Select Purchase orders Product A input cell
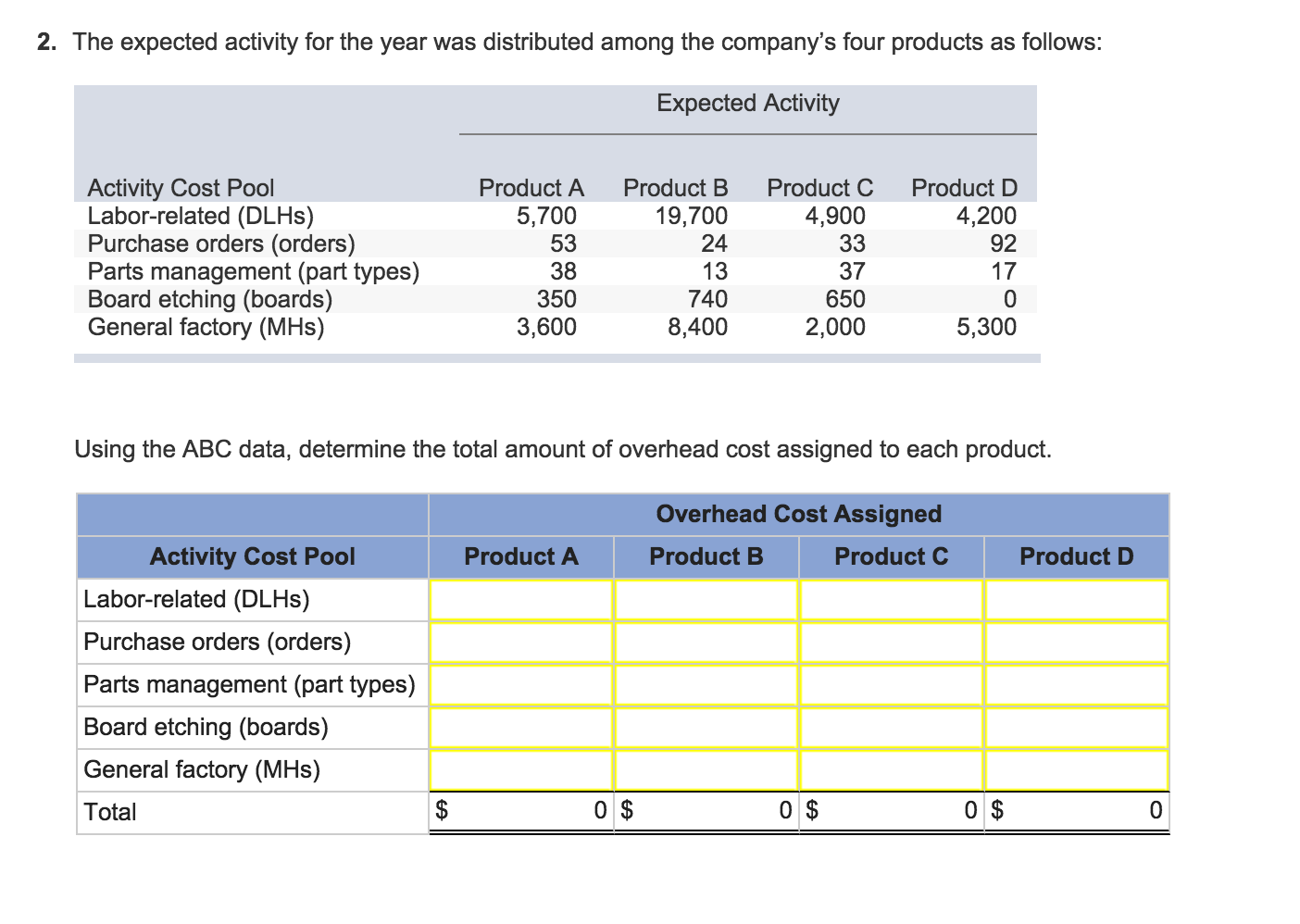1300x924 pixels. point(521,643)
